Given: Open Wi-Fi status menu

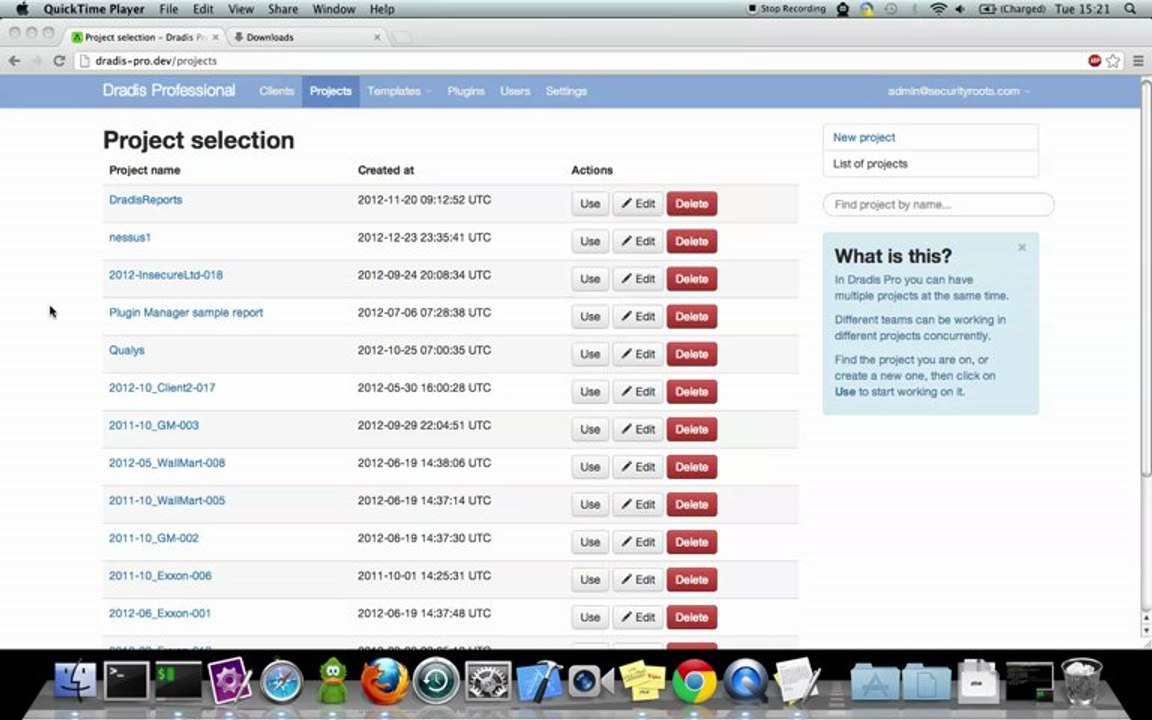Looking at the screenshot, I should click(937, 9).
